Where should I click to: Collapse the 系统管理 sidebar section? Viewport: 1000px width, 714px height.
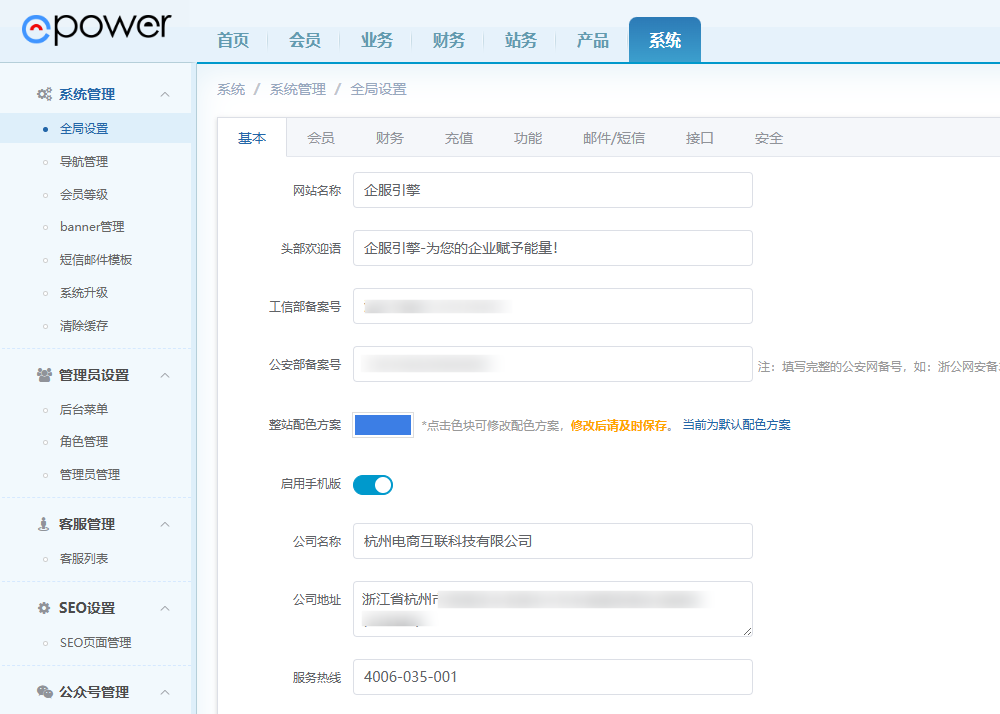[165, 94]
